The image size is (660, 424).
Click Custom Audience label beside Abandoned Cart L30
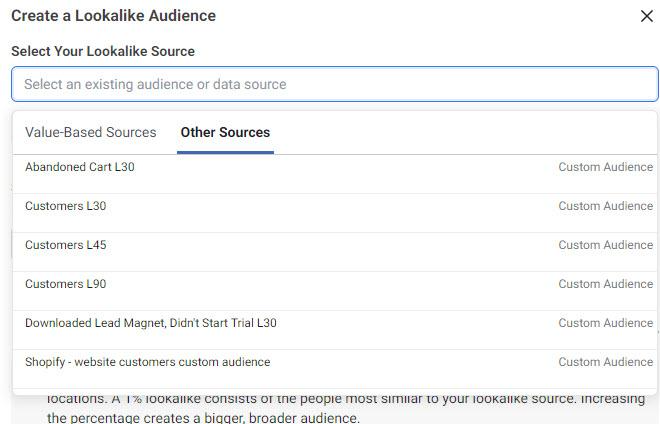pyautogui.click(x=605, y=167)
